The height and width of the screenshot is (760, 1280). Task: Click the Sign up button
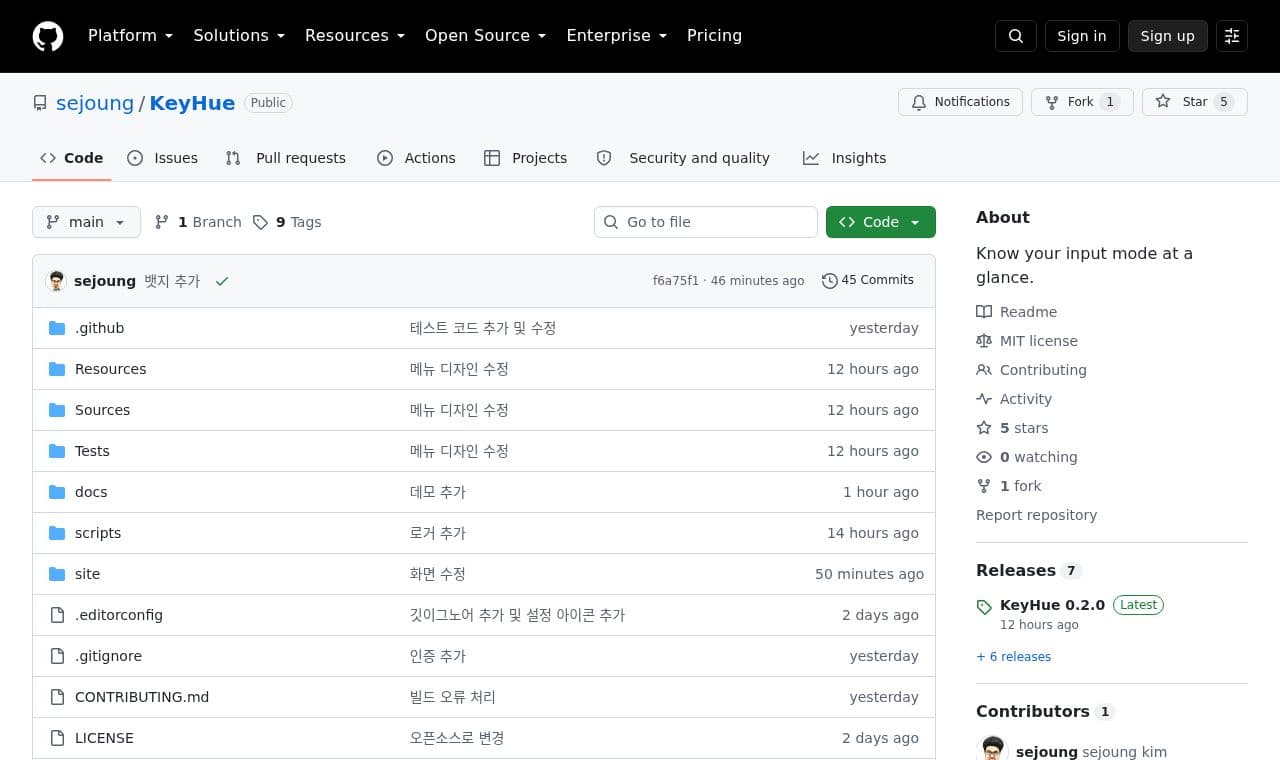pos(1168,36)
